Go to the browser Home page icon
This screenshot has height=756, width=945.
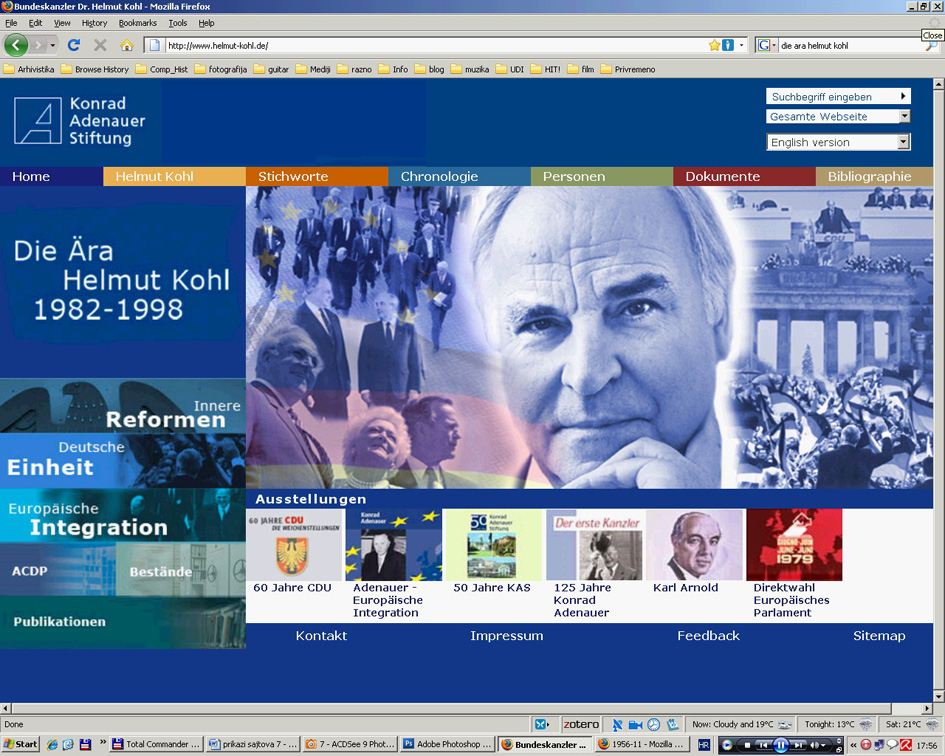pyautogui.click(x=127, y=45)
